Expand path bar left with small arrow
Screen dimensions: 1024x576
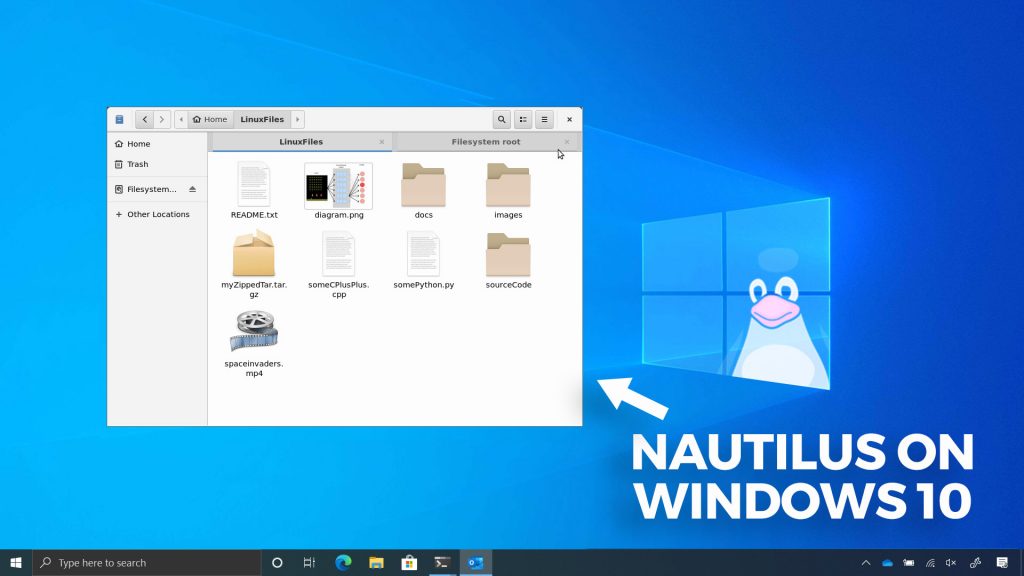click(181, 120)
